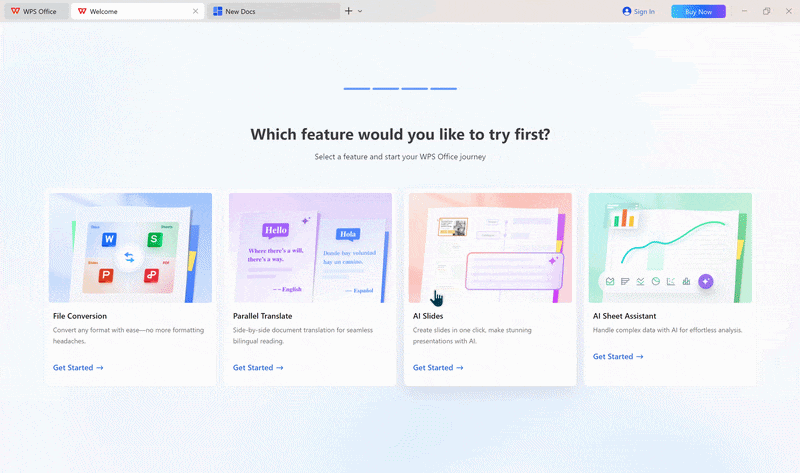Click the purple Hello speech bubble

(276, 231)
